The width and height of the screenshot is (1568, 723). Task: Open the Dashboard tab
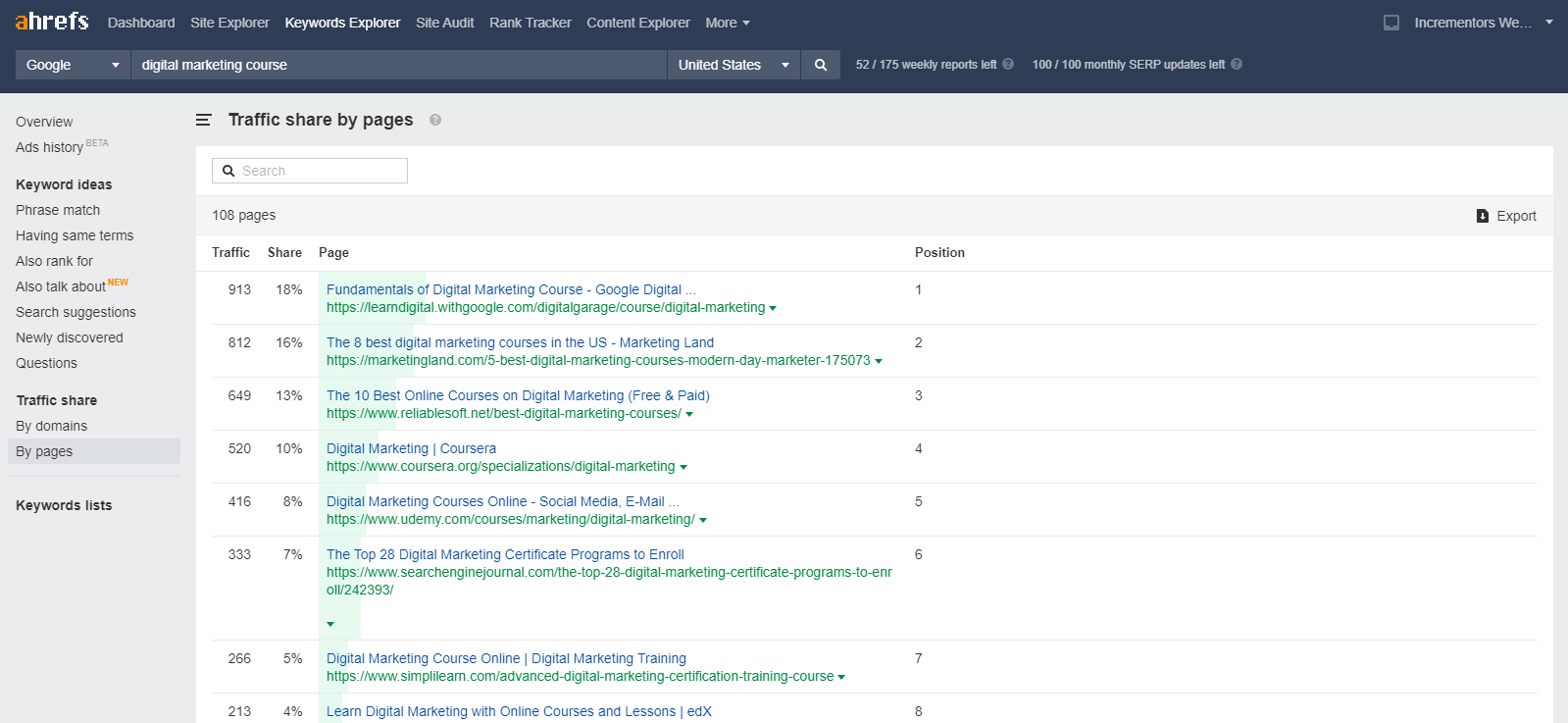(x=141, y=23)
